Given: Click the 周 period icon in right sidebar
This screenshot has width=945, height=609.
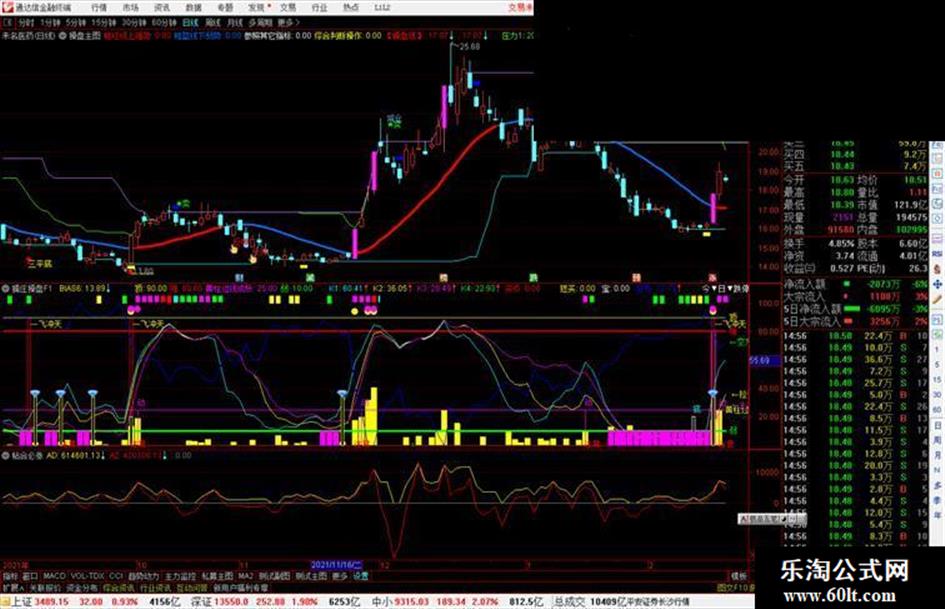Looking at the screenshot, I should (x=937, y=441).
